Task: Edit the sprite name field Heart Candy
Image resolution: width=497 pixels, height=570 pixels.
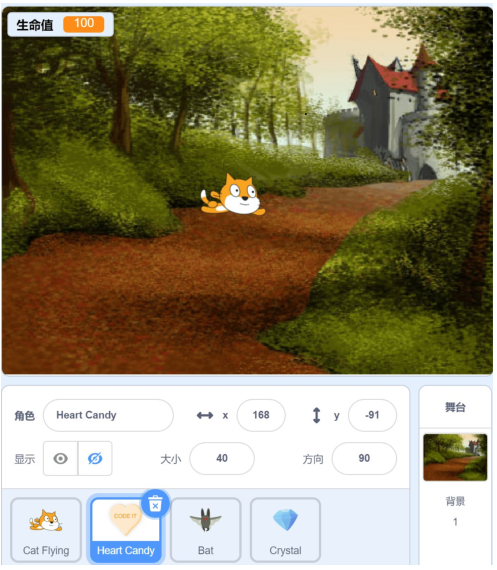Action: (x=108, y=415)
